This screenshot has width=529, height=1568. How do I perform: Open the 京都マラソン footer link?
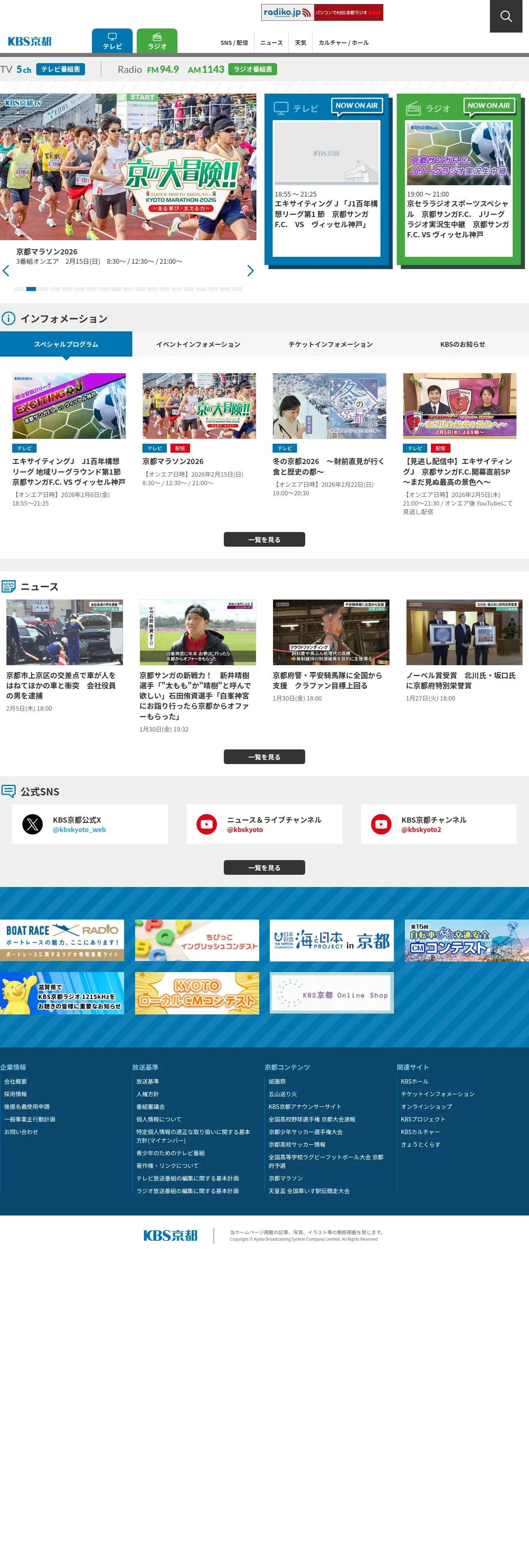pyautogui.click(x=286, y=1179)
